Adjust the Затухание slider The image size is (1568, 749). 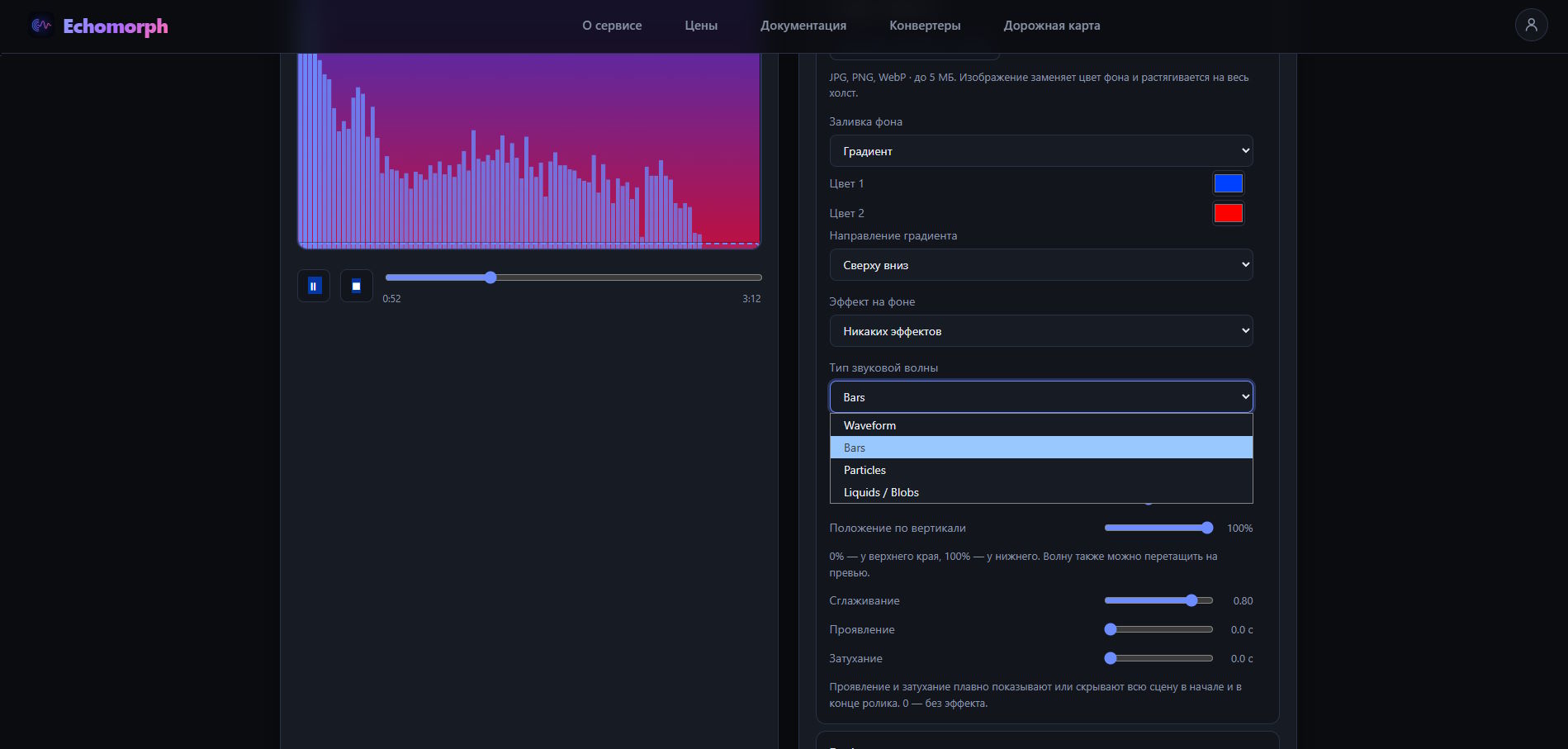[1159, 658]
